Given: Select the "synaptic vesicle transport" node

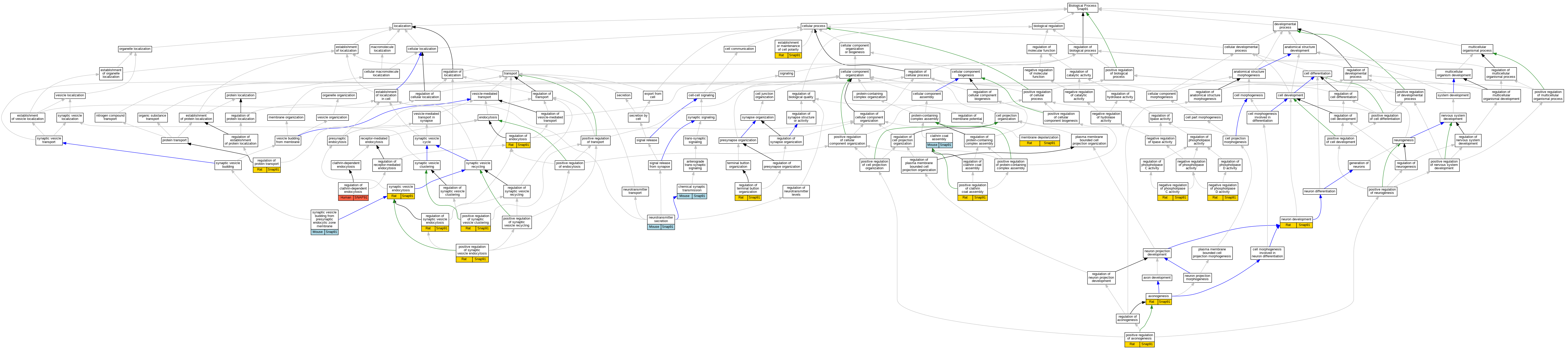Looking at the screenshot, I should pos(49,141).
